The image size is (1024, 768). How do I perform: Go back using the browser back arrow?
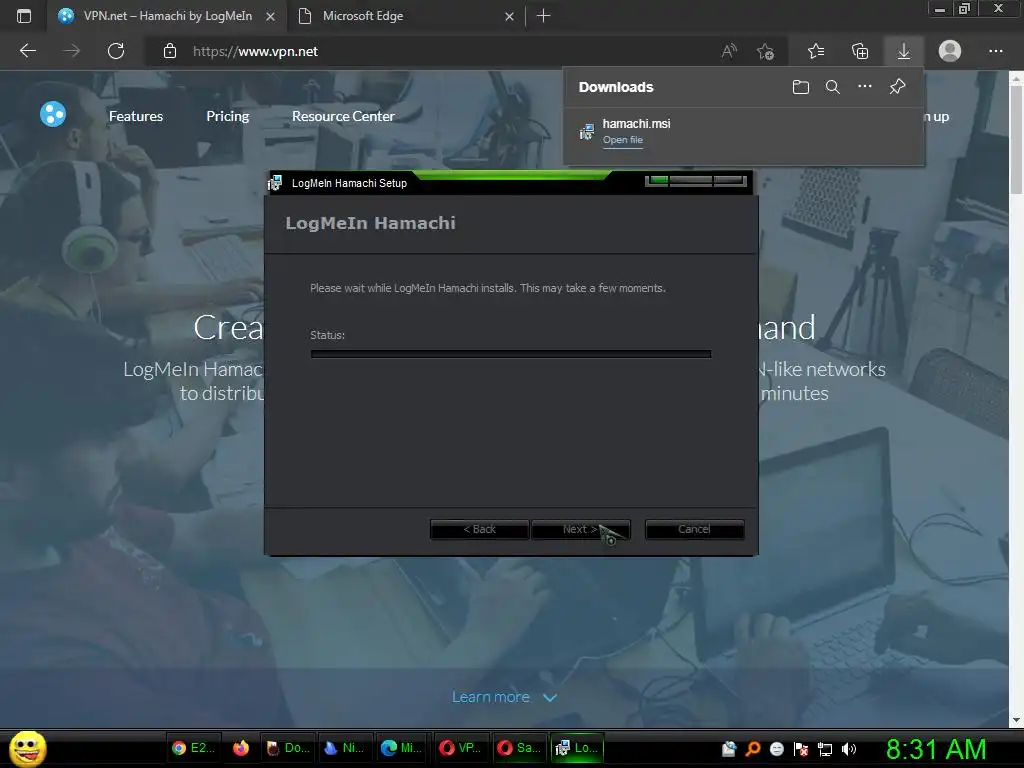27,51
